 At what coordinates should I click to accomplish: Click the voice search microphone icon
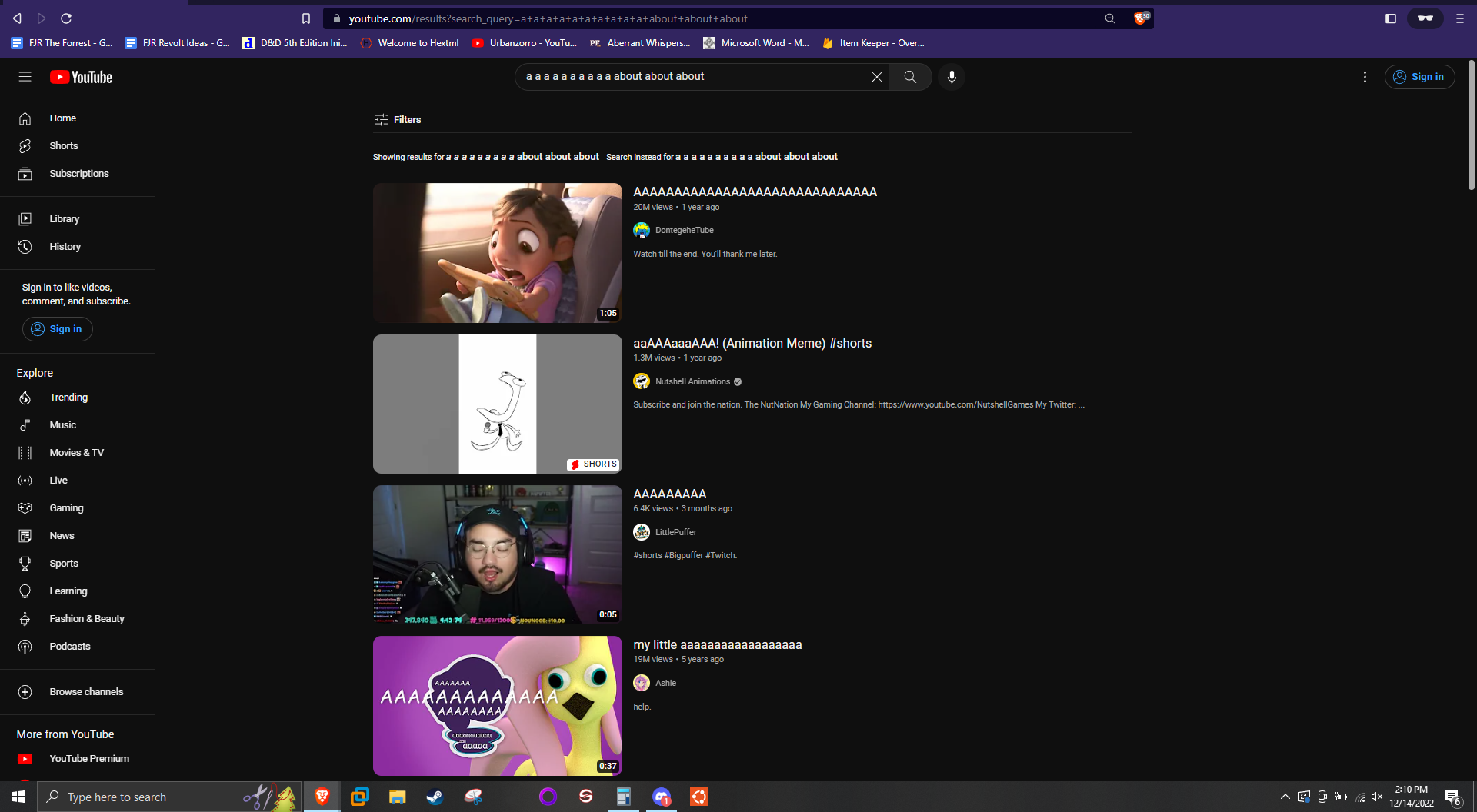point(952,77)
